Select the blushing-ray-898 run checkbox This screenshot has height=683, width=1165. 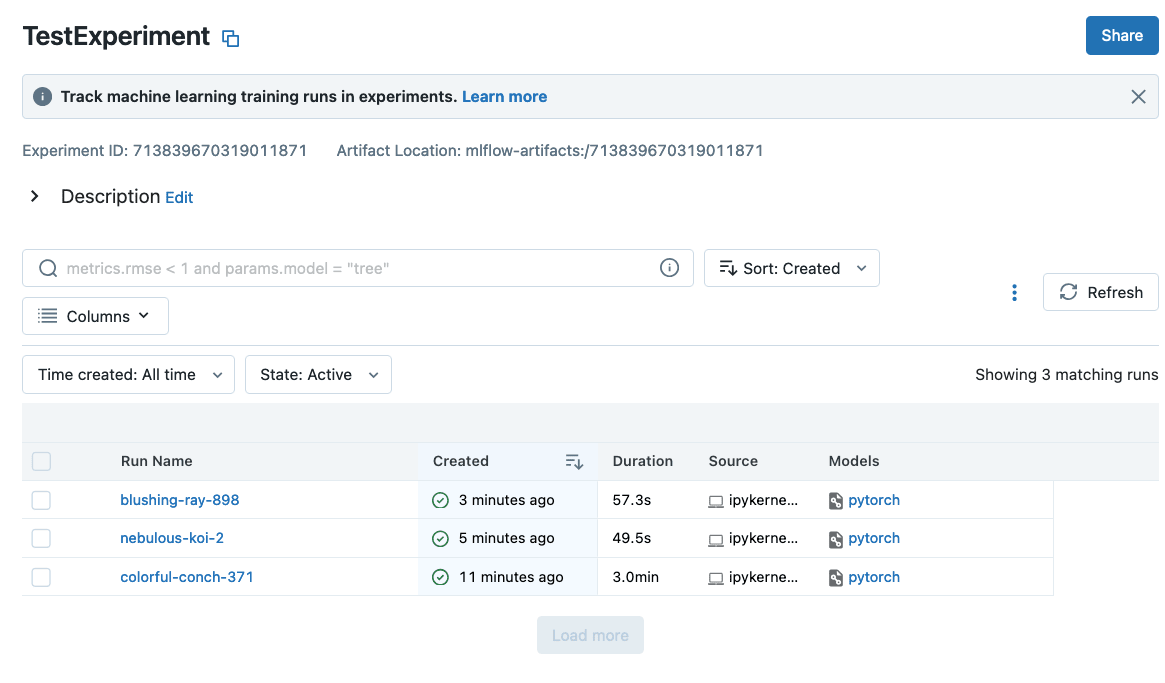tap(42, 500)
